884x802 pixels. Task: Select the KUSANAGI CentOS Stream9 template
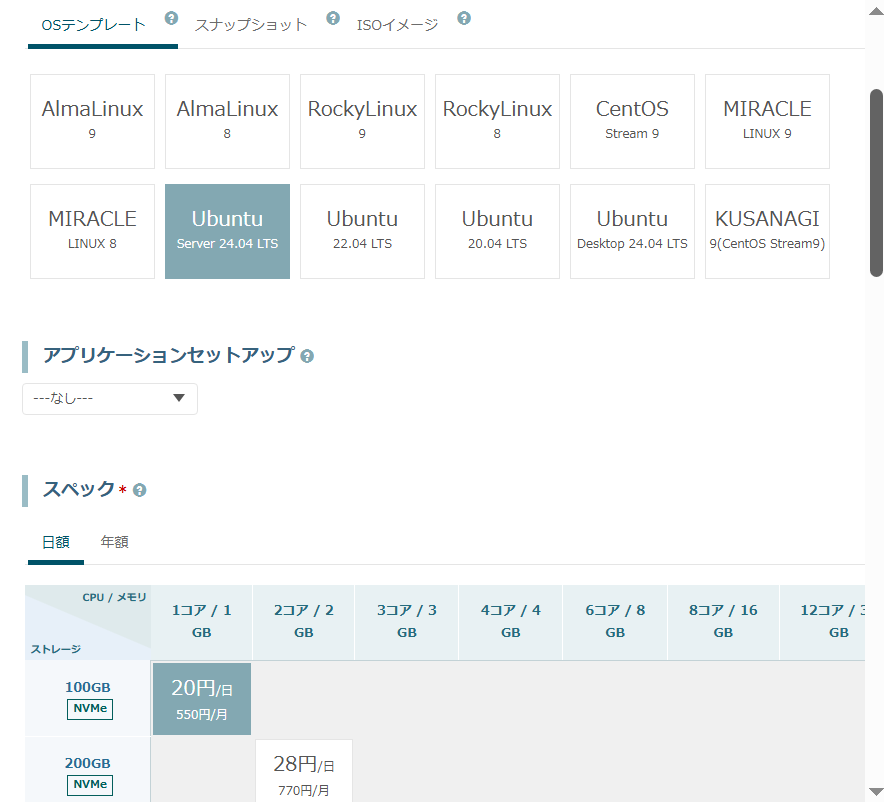(767, 231)
